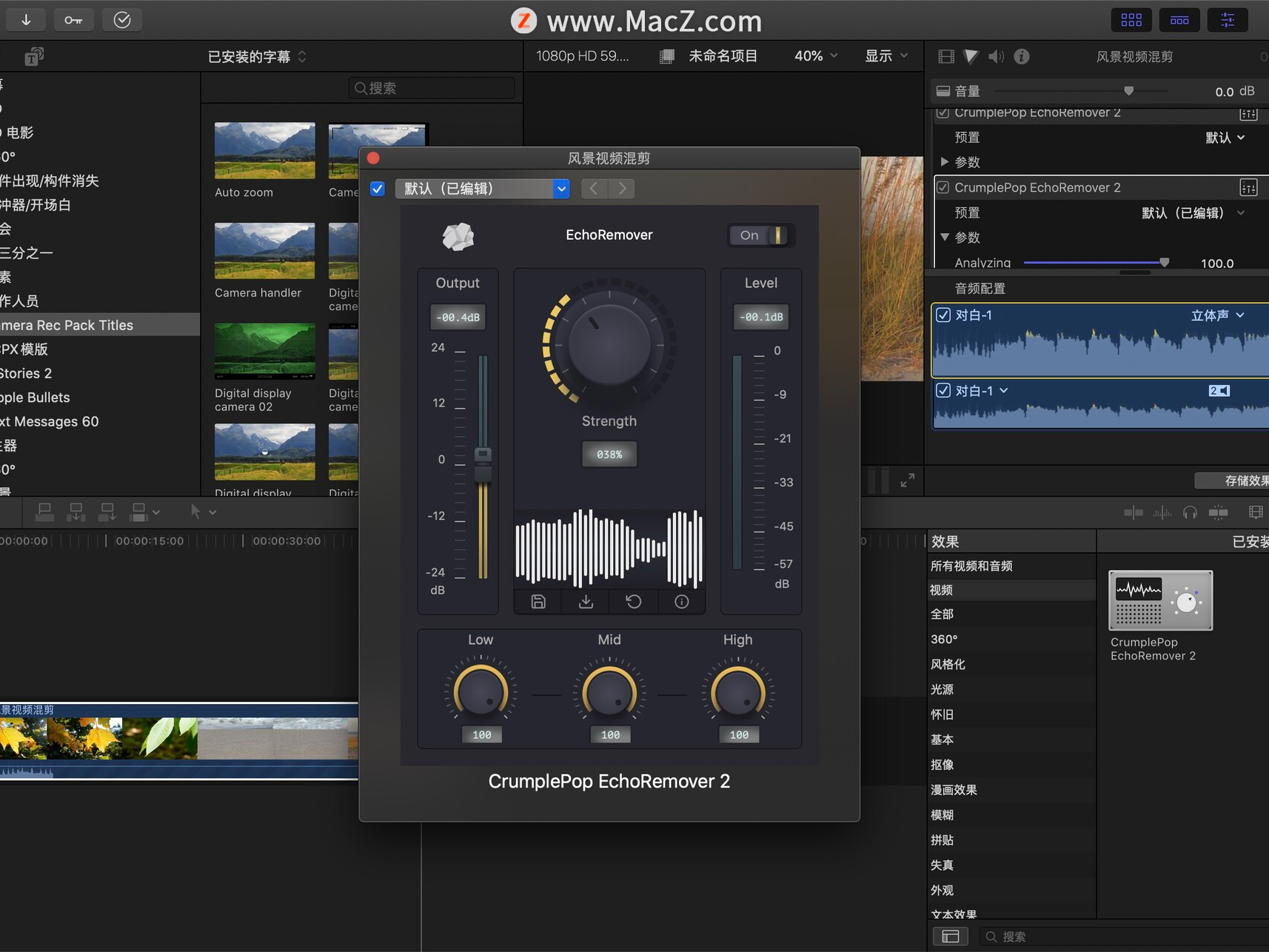Click the save preset floppy icon in EchoRemover

coord(538,601)
